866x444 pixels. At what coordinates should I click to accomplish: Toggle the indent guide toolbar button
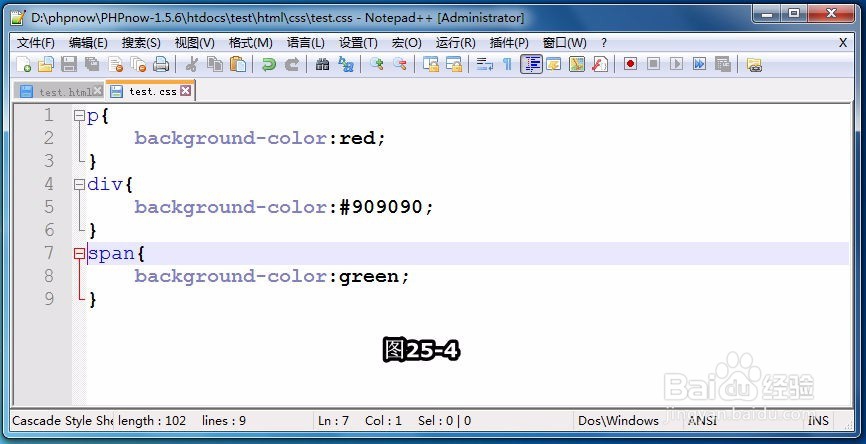531,65
